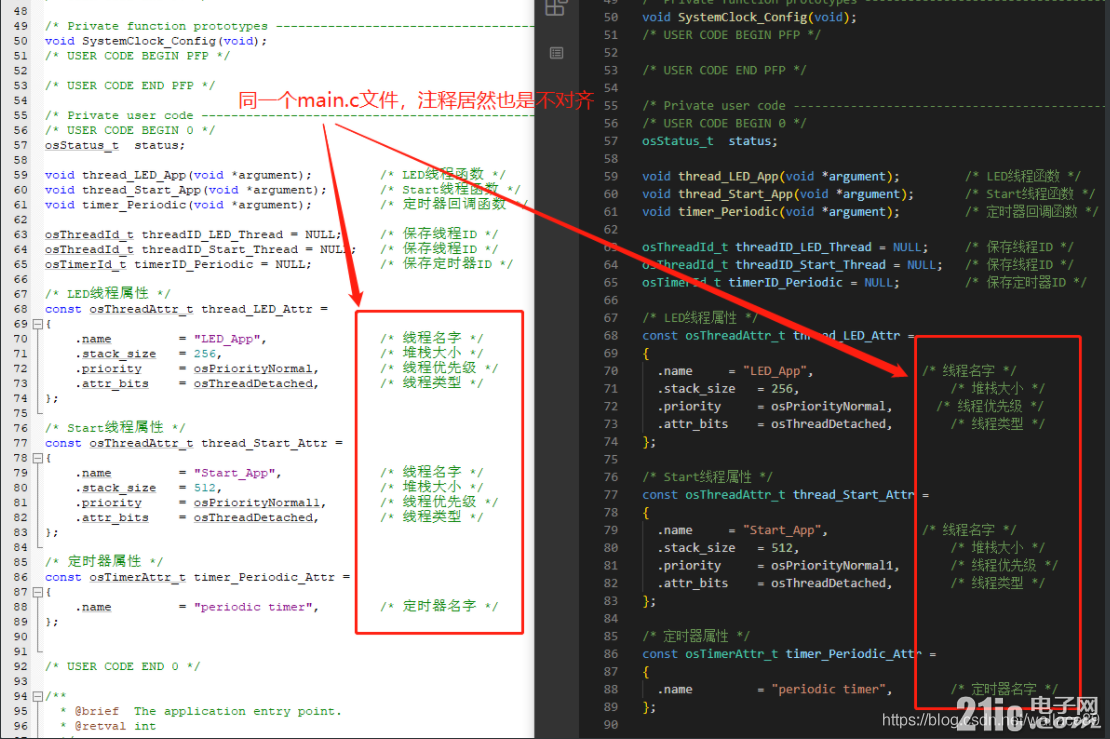The height and width of the screenshot is (739, 1110).
Task: Click the "periodic timer" string in the dark editor
Action: [829, 689]
